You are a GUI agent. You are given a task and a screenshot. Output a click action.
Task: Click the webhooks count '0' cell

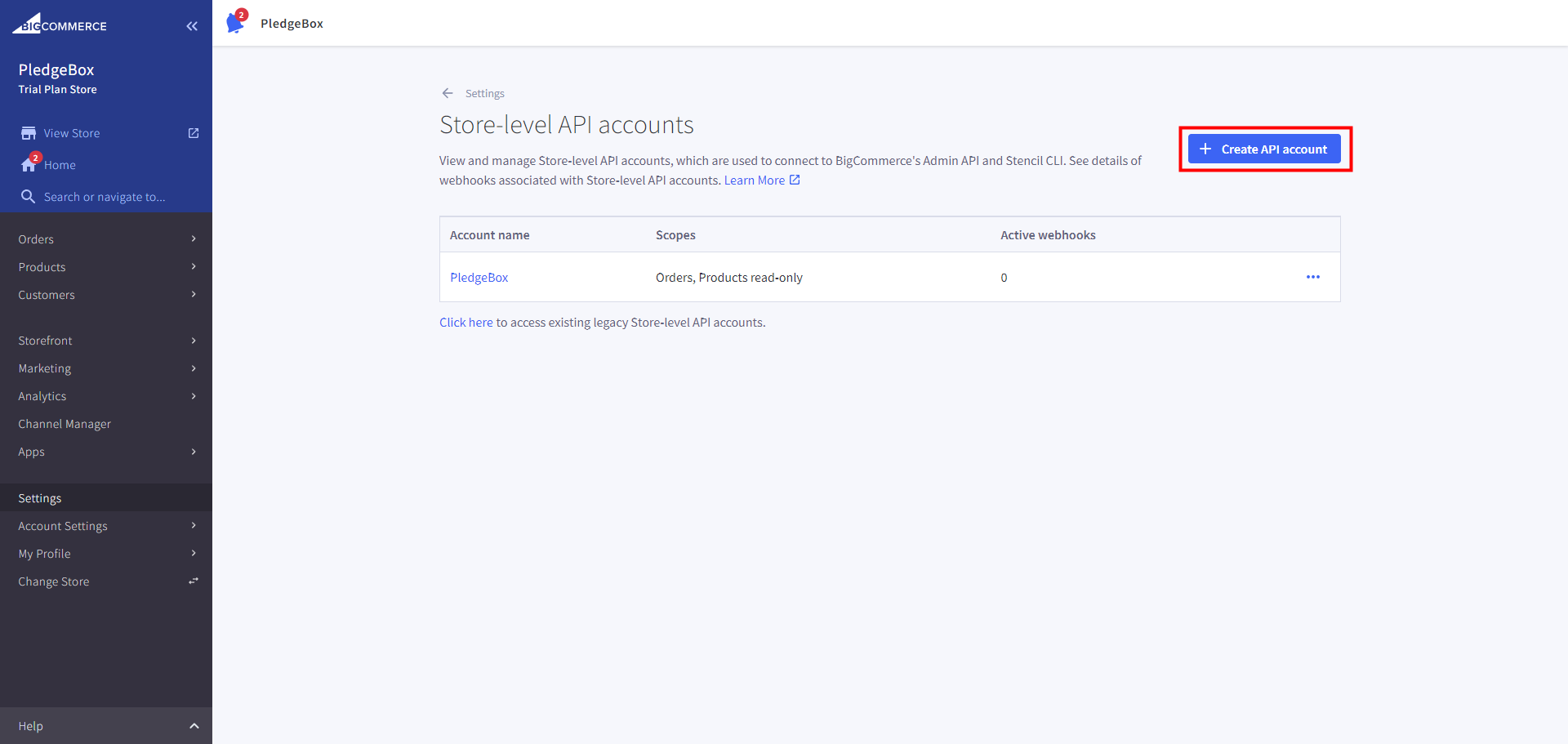click(1004, 278)
